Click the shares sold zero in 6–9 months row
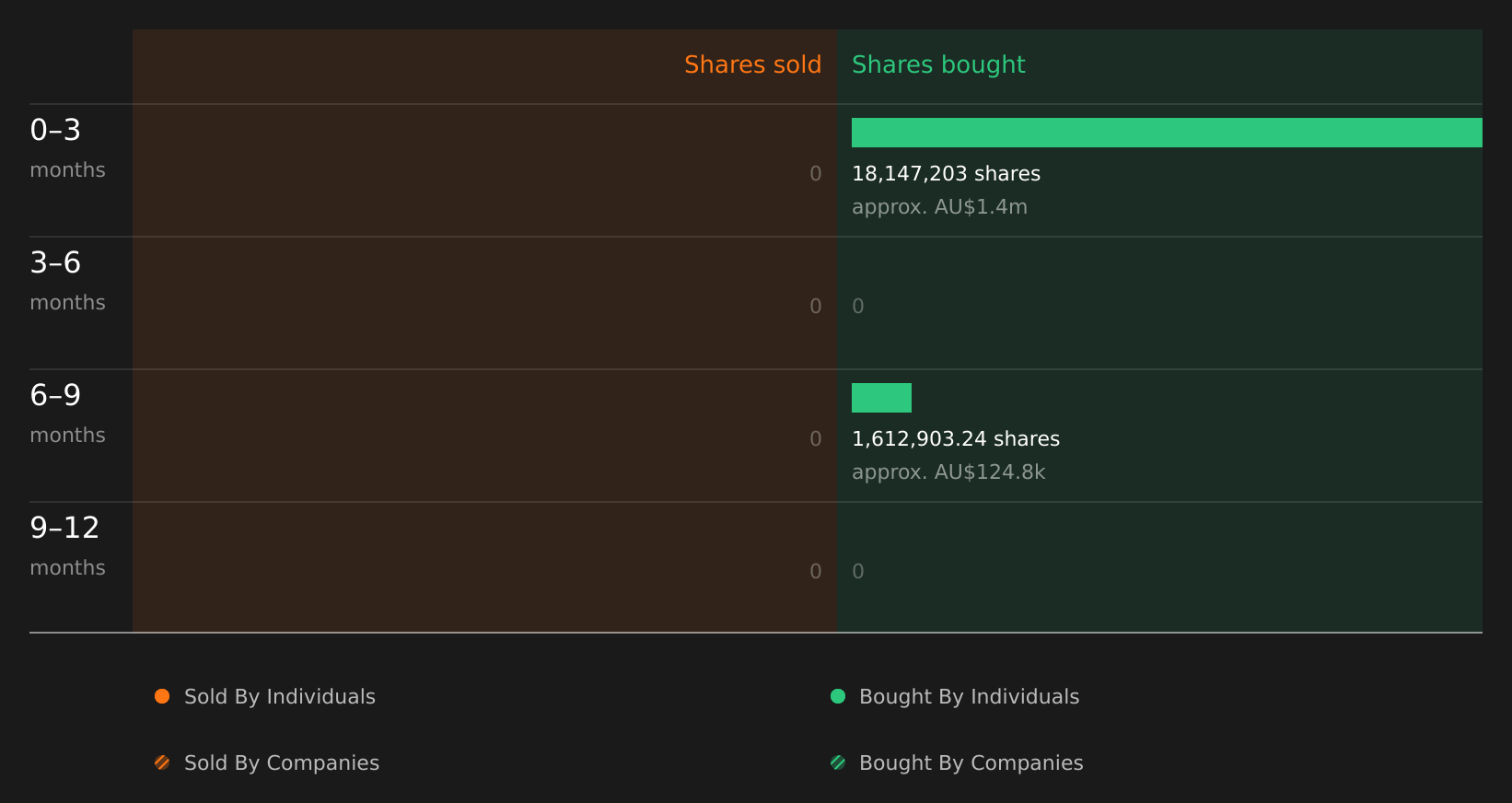Viewport: 1512px width, 803px height. pos(816,439)
